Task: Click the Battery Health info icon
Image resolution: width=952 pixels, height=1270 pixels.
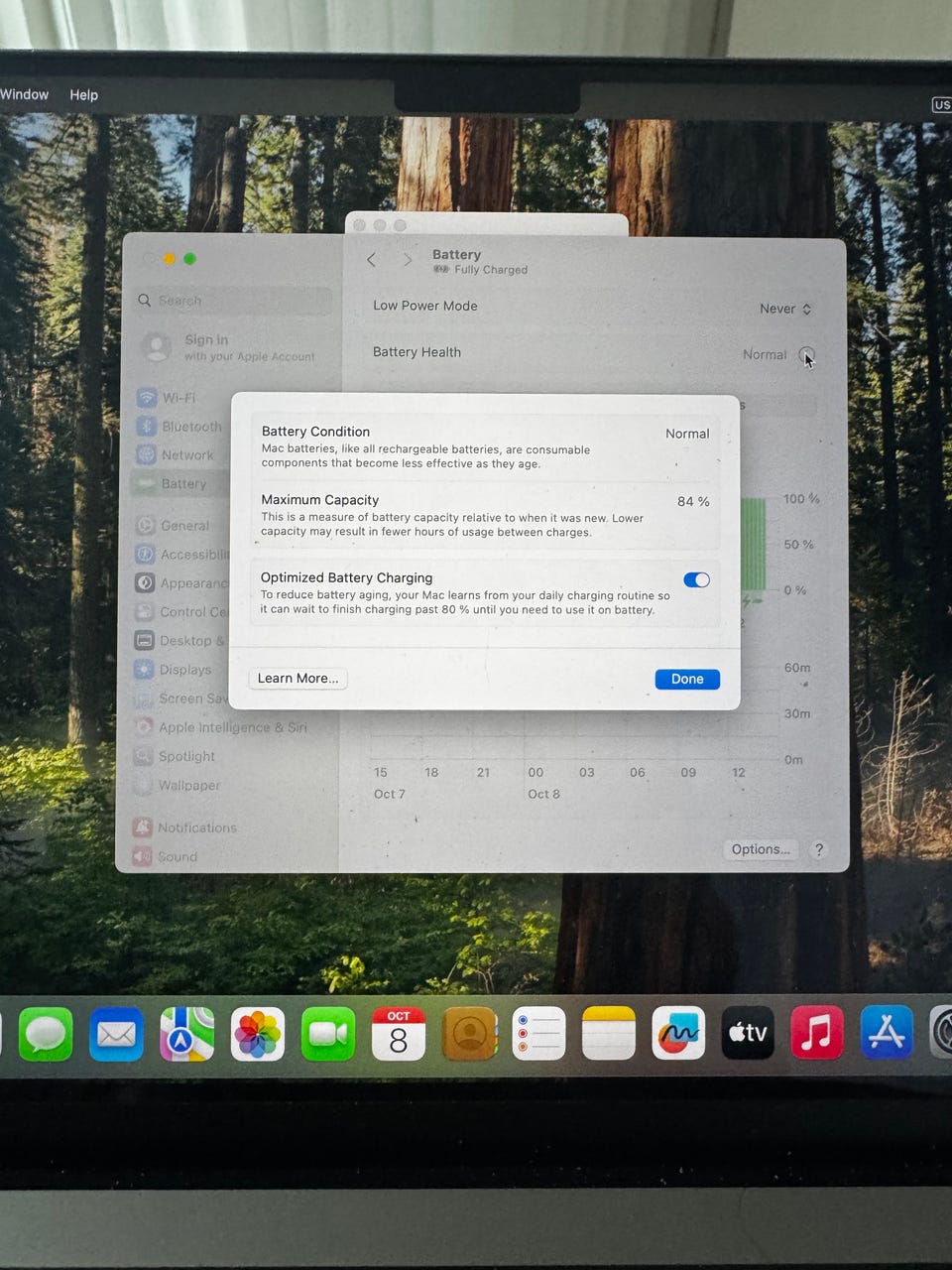Action: tap(806, 355)
